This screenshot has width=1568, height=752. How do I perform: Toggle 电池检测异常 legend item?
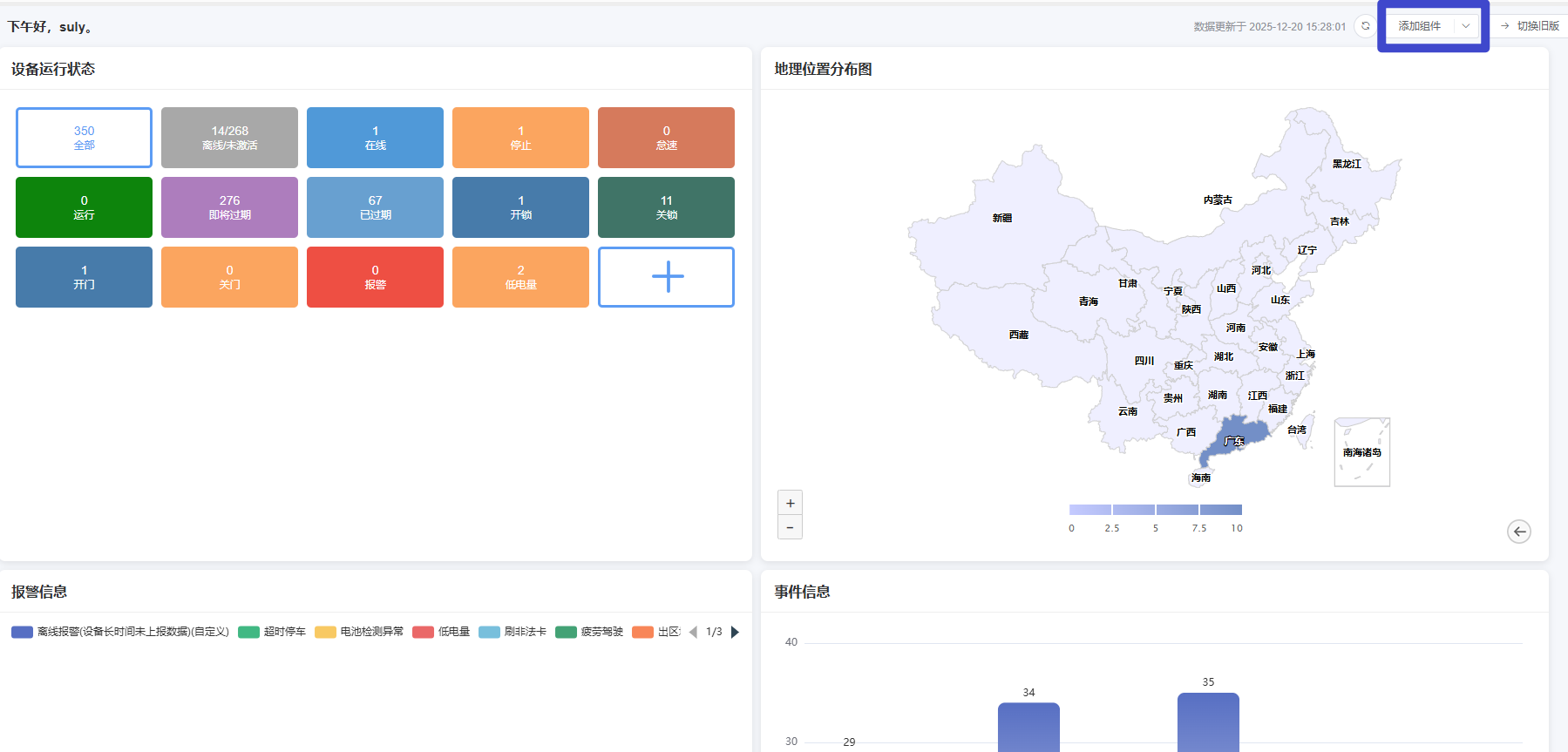tap(359, 632)
